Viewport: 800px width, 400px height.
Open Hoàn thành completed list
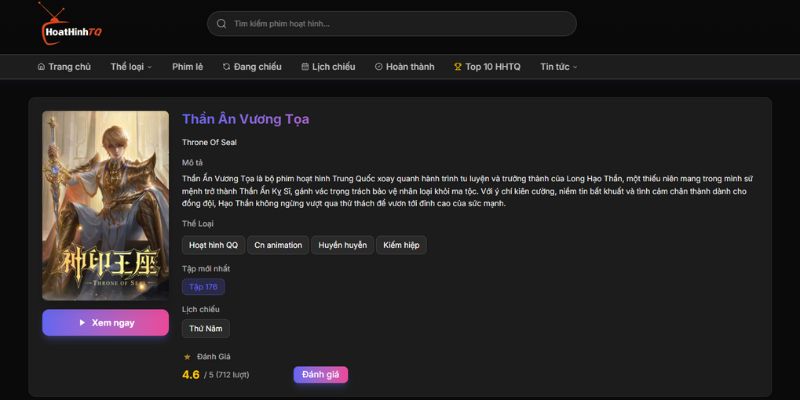[x=405, y=67]
